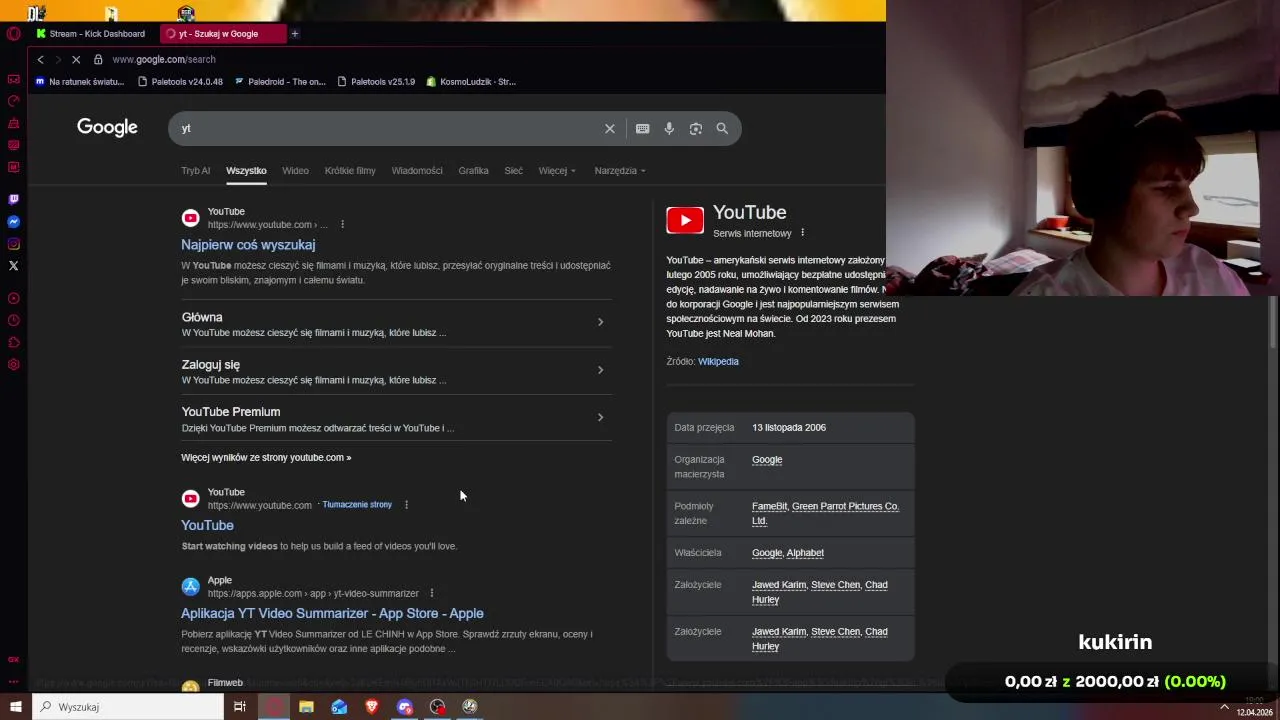
Task: Open more options in YouTube knowledge panel
Action: point(802,233)
